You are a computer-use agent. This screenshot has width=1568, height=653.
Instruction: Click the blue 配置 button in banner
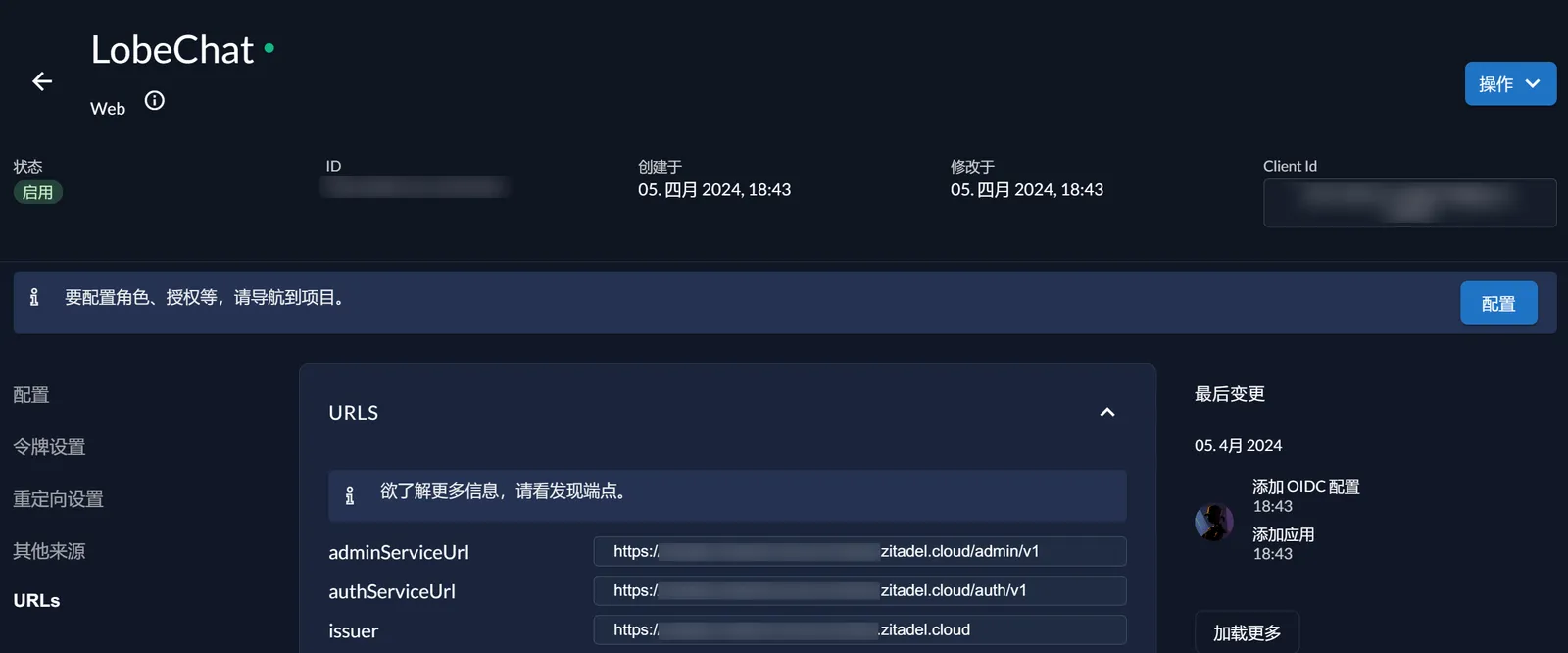[1497, 304]
